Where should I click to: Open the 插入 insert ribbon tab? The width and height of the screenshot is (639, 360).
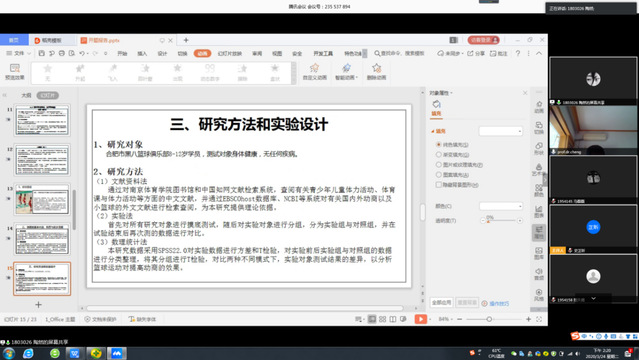[142, 53]
